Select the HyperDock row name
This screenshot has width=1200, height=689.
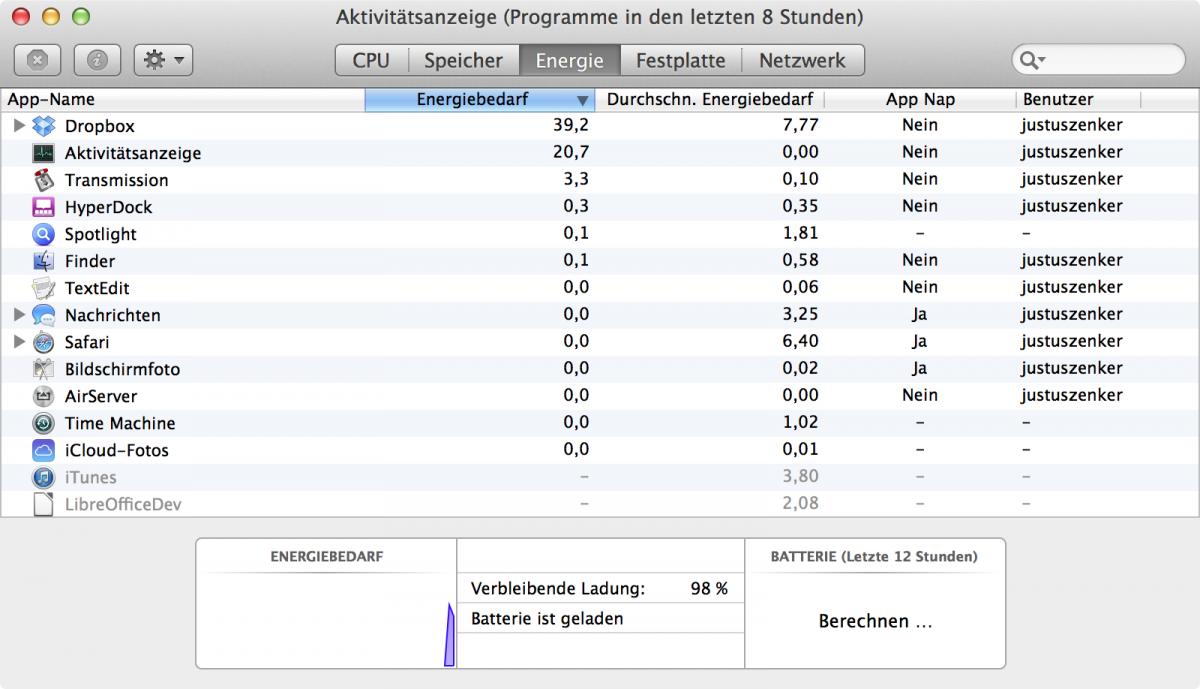[108, 207]
